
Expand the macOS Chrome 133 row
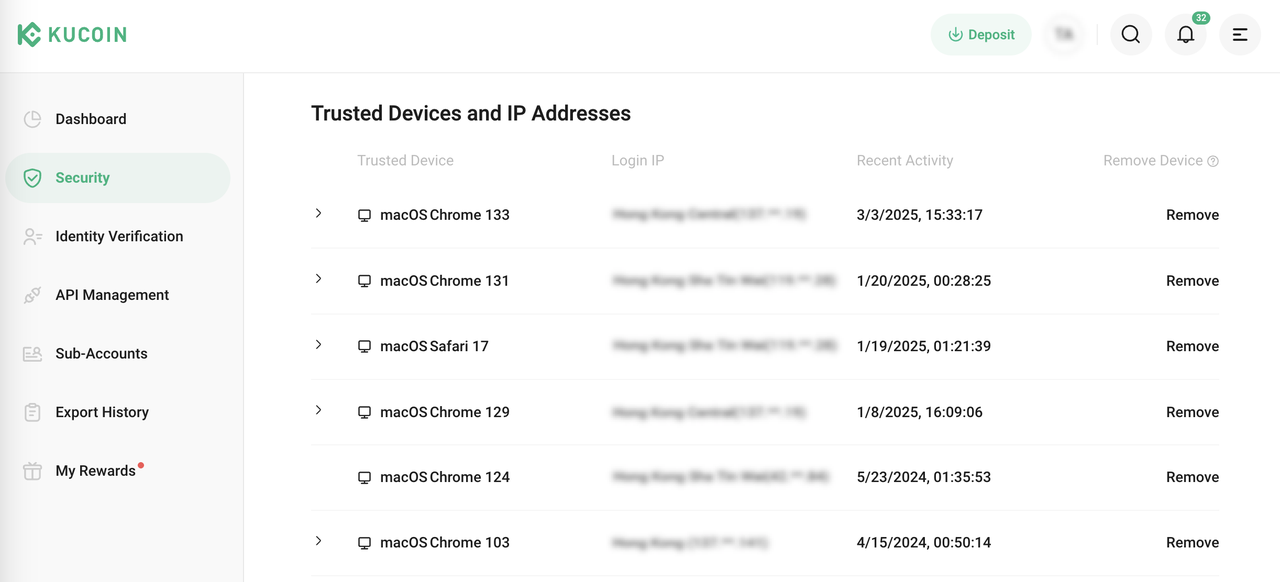click(x=319, y=213)
